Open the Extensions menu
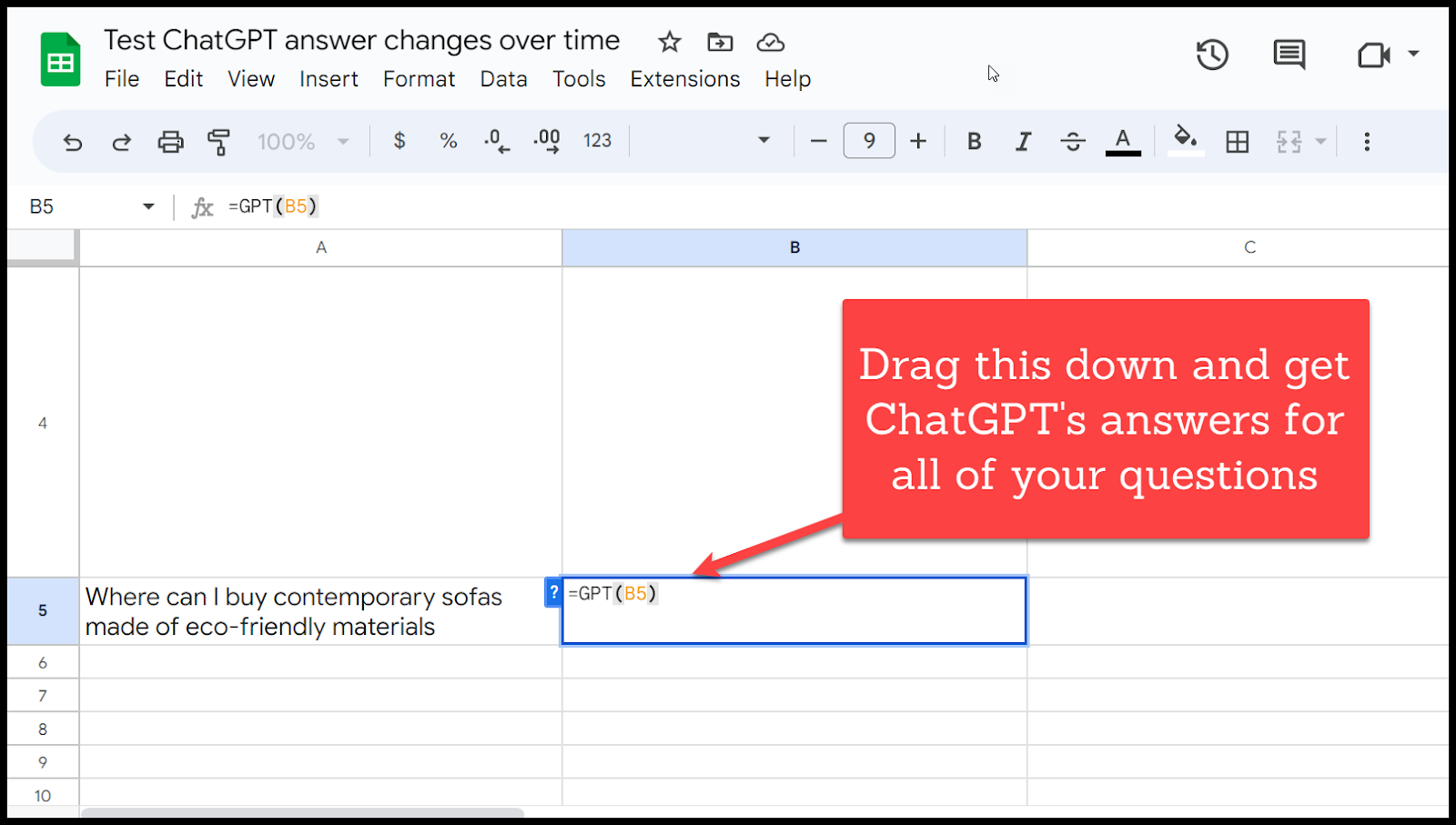Screen dimensions: 1456x825 (684, 80)
